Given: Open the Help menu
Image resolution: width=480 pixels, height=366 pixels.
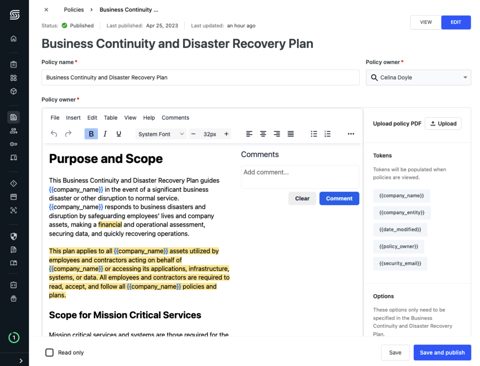Looking at the screenshot, I should coord(149,118).
